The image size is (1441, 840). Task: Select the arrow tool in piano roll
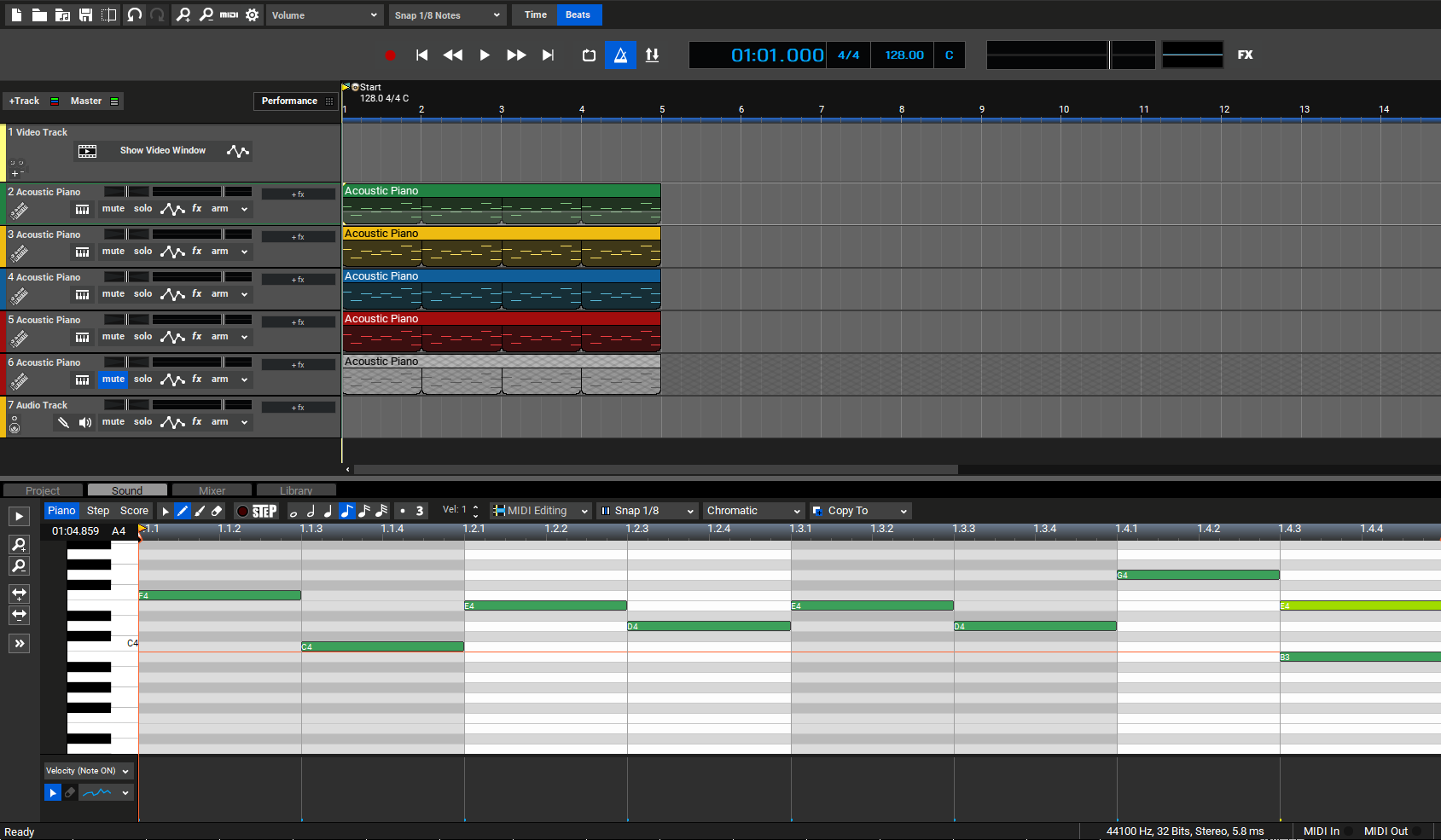[166, 511]
